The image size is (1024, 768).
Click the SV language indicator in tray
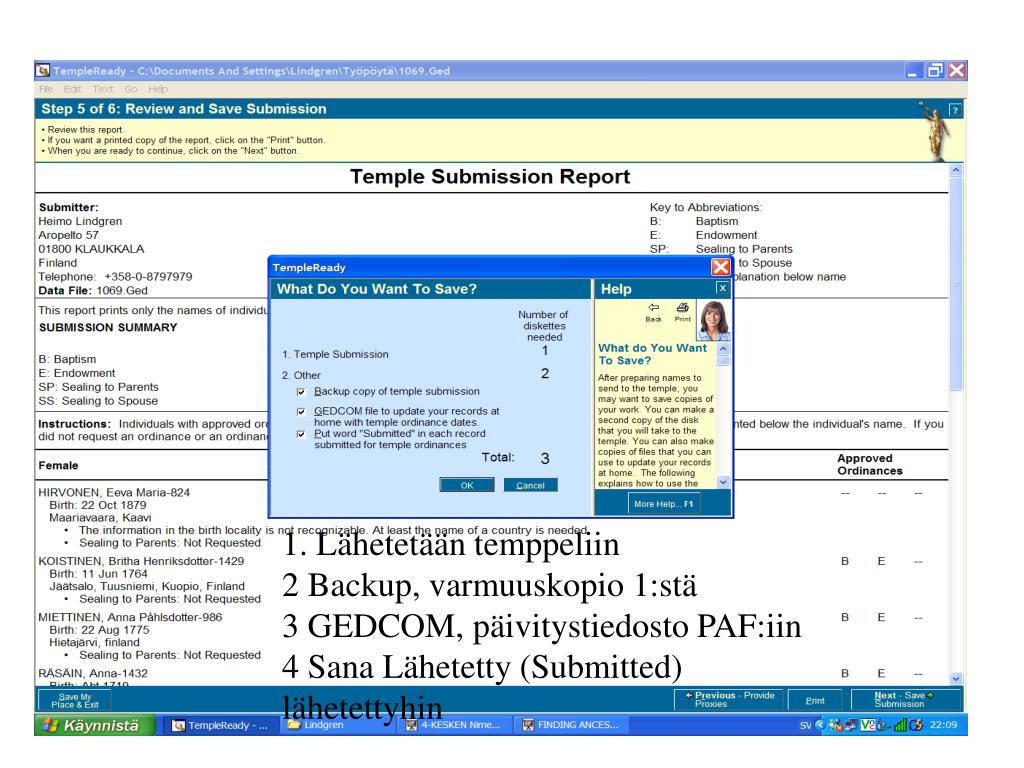click(805, 725)
